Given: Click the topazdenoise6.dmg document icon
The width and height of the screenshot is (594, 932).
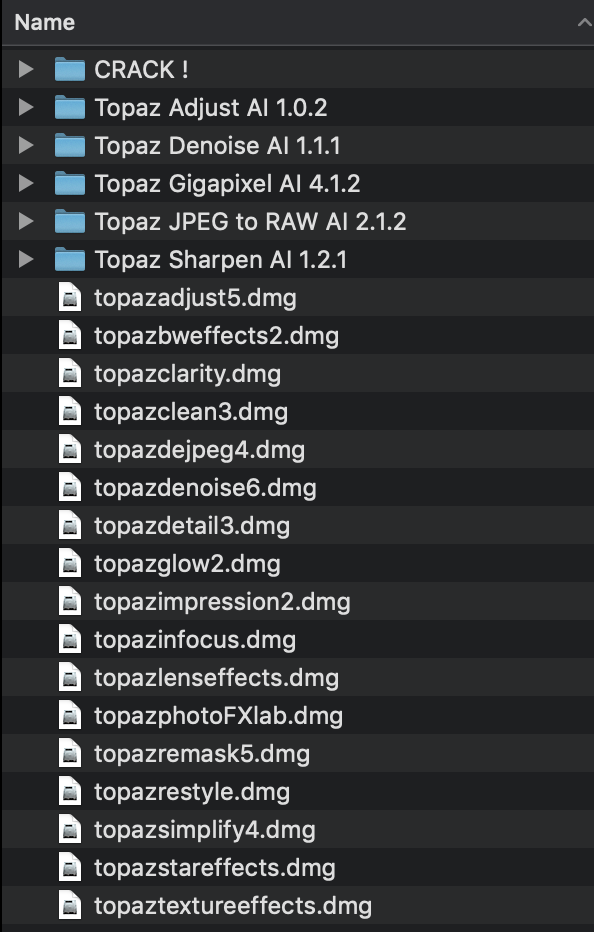Looking at the screenshot, I should 69,487.
